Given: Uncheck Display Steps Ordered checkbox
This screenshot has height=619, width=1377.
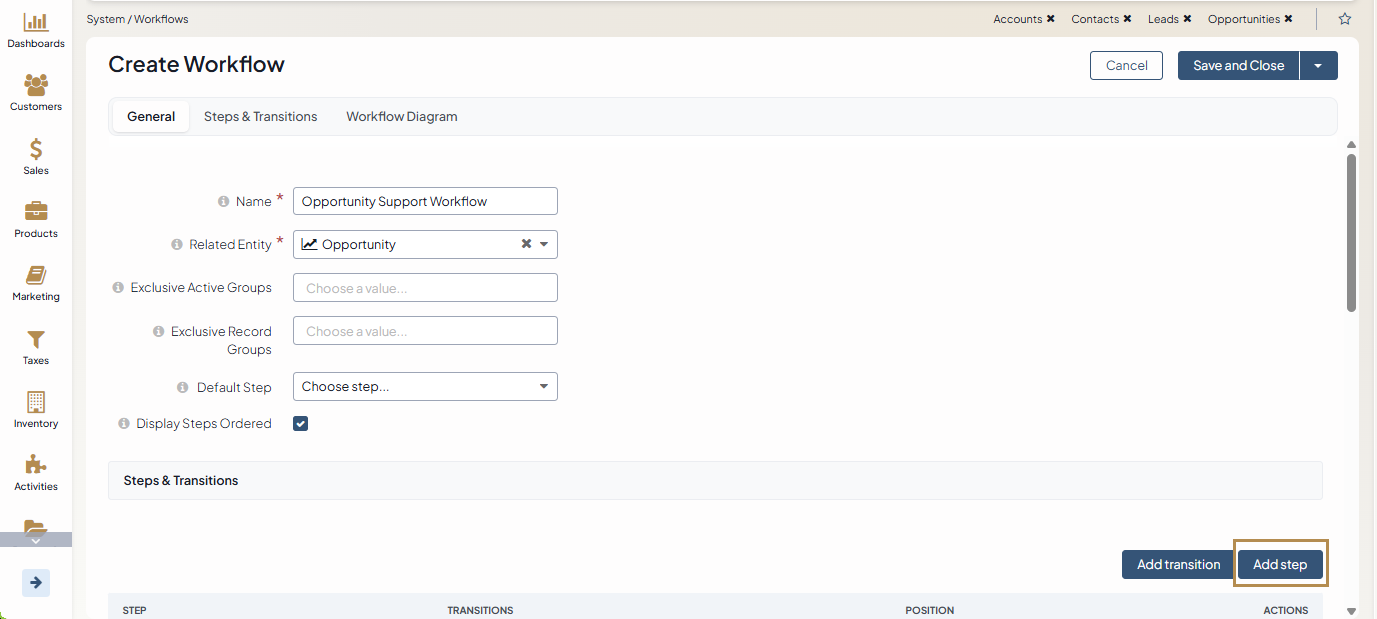Looking at the screenshot, I should point(301,424).
